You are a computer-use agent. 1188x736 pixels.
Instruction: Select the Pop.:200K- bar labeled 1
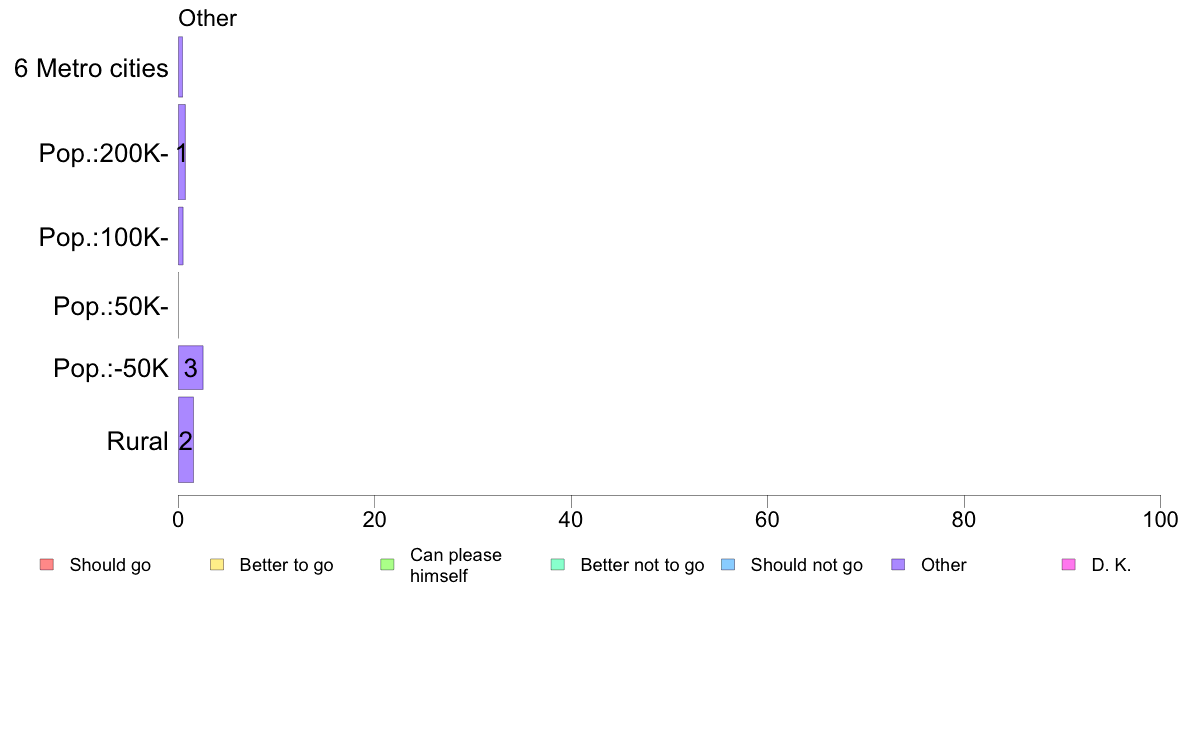pos(182,152)
